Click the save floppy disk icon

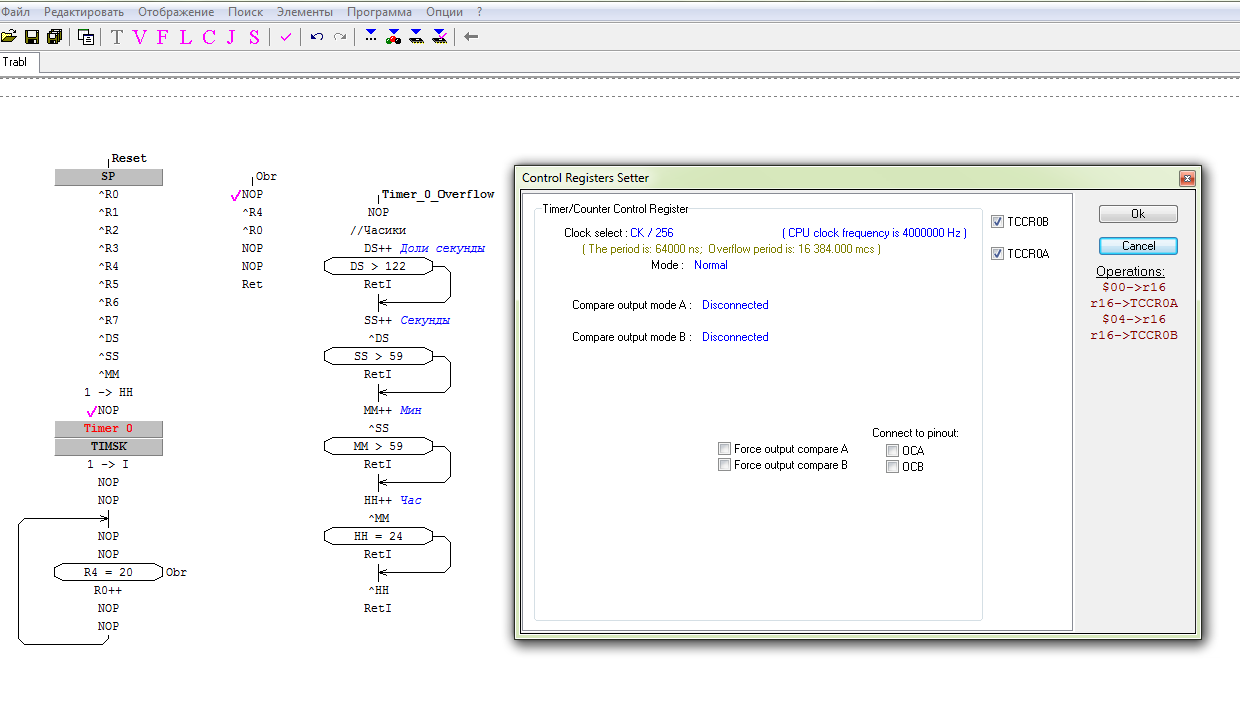(x=32, y=37)
